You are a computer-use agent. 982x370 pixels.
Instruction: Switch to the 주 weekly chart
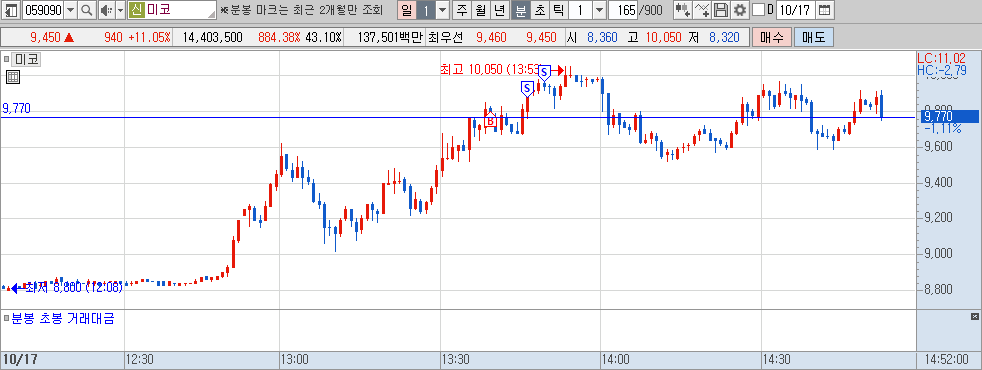point(462,10)
